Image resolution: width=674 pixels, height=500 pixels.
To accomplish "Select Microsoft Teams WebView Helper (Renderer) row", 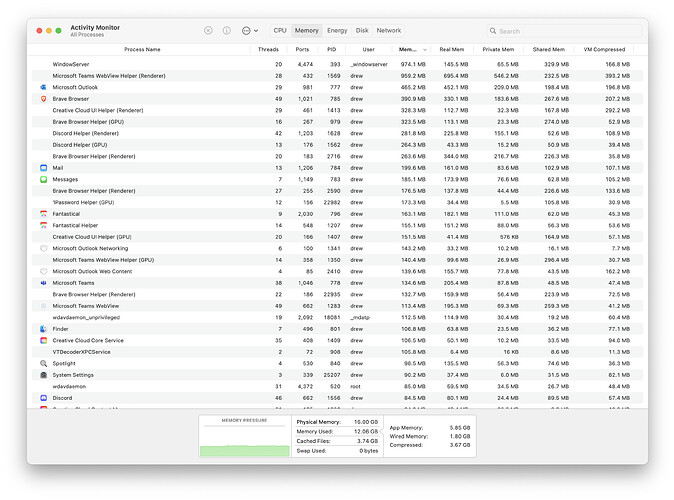I will (337, 76).
